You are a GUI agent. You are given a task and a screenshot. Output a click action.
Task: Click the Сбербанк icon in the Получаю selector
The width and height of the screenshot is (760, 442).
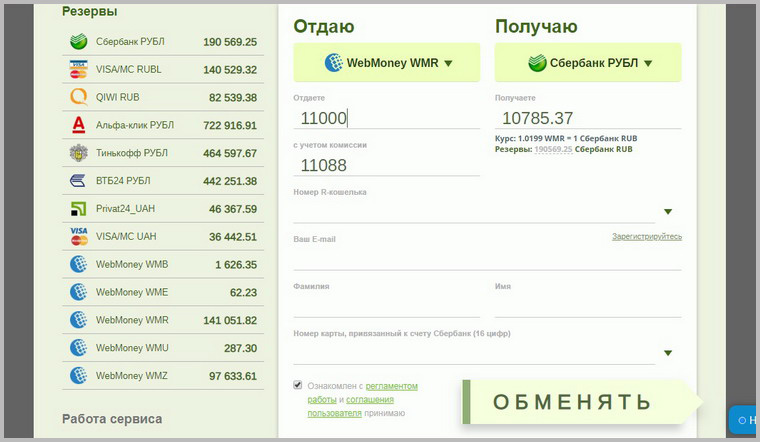coord(537,63)
